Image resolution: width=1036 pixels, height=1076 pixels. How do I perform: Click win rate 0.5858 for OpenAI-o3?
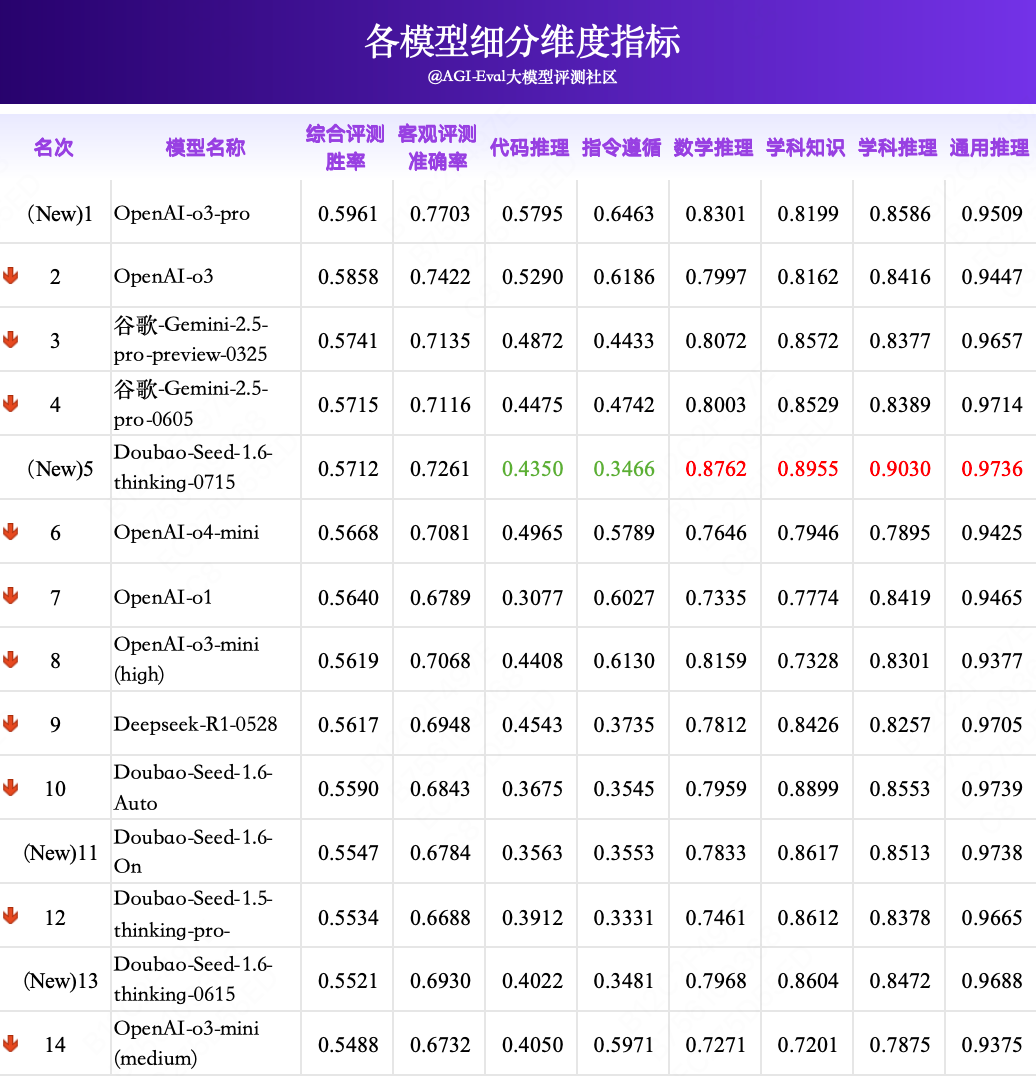(x=348, y=277)
